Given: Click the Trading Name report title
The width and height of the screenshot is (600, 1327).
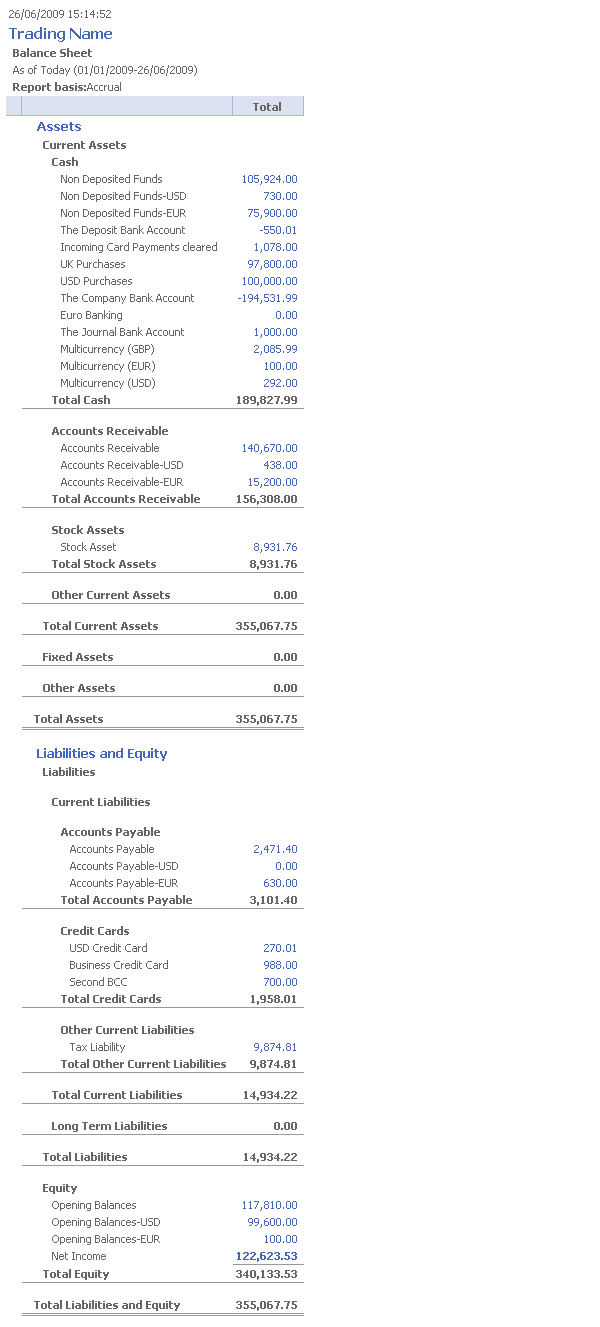Looking at the screenshot, I should click(60, 34).
